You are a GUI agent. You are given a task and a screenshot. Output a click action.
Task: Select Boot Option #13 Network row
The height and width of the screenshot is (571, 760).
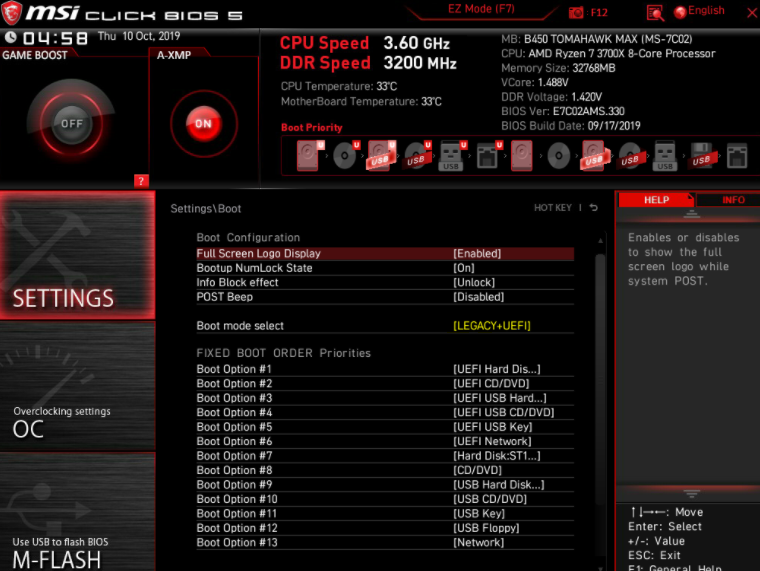[x=385, y=543]
